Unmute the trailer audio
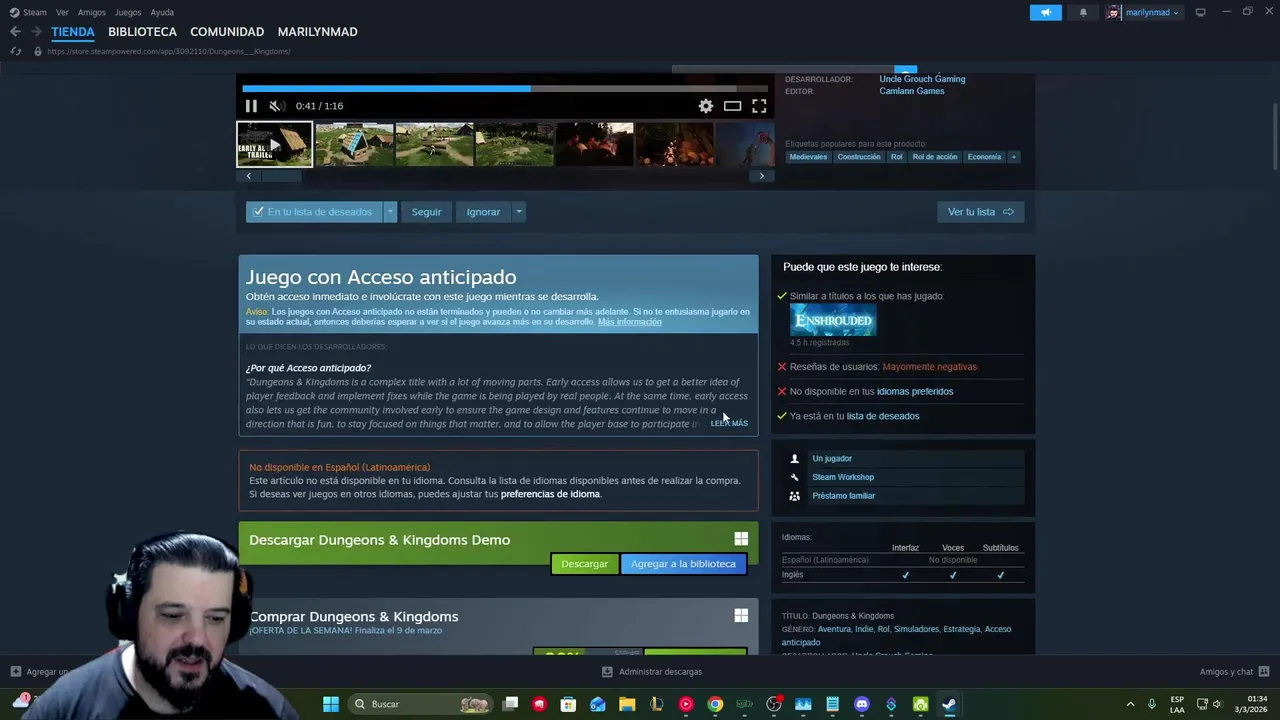The height and width of the screenshot is (720, 1280). (277, 106)
